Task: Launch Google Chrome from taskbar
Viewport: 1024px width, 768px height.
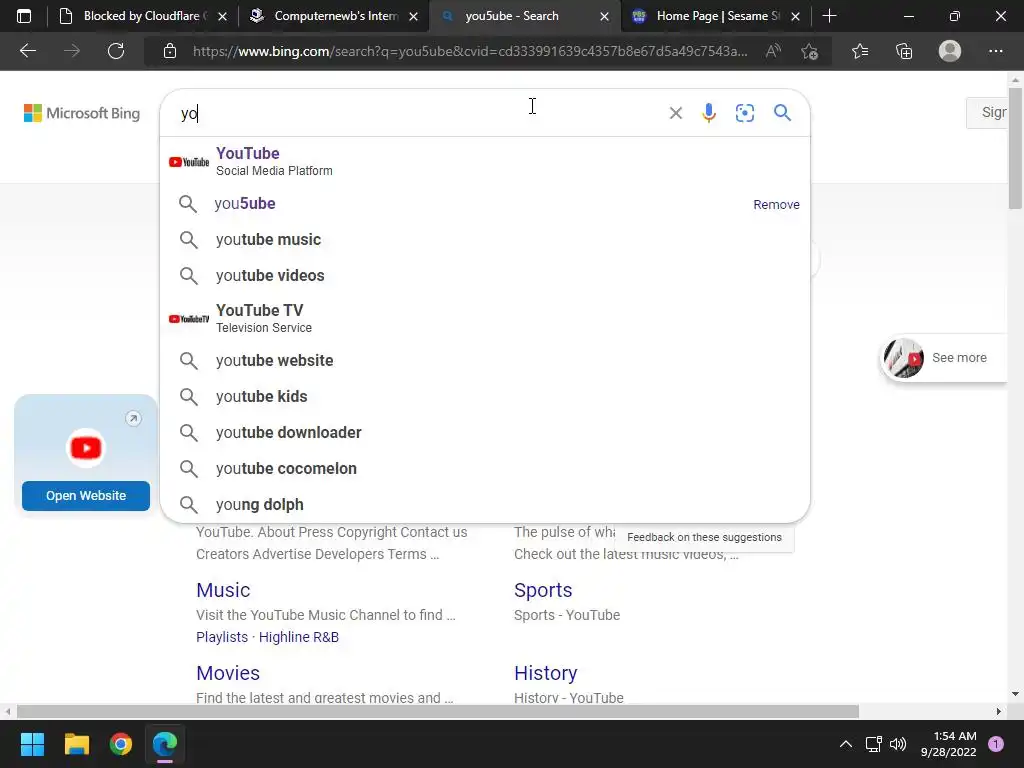Action: [x=121, y=744]
